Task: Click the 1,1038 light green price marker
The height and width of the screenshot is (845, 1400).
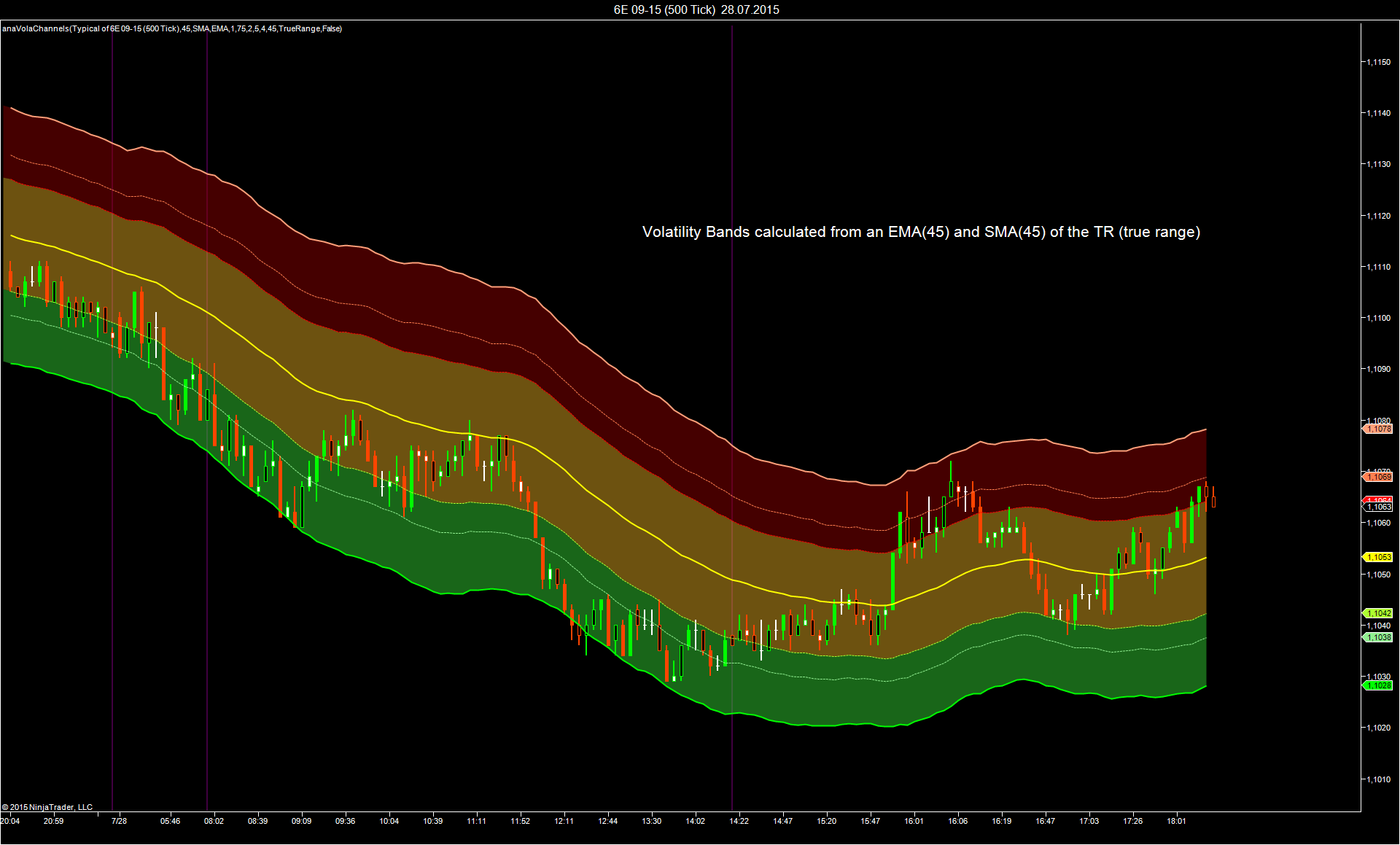Action: coord(1378,637)
